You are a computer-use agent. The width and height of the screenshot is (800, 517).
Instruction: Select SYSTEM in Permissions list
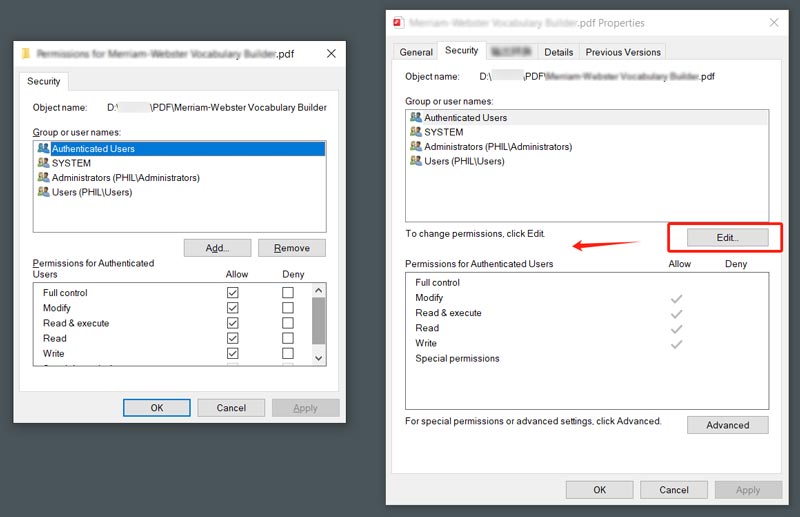[180, 163]
